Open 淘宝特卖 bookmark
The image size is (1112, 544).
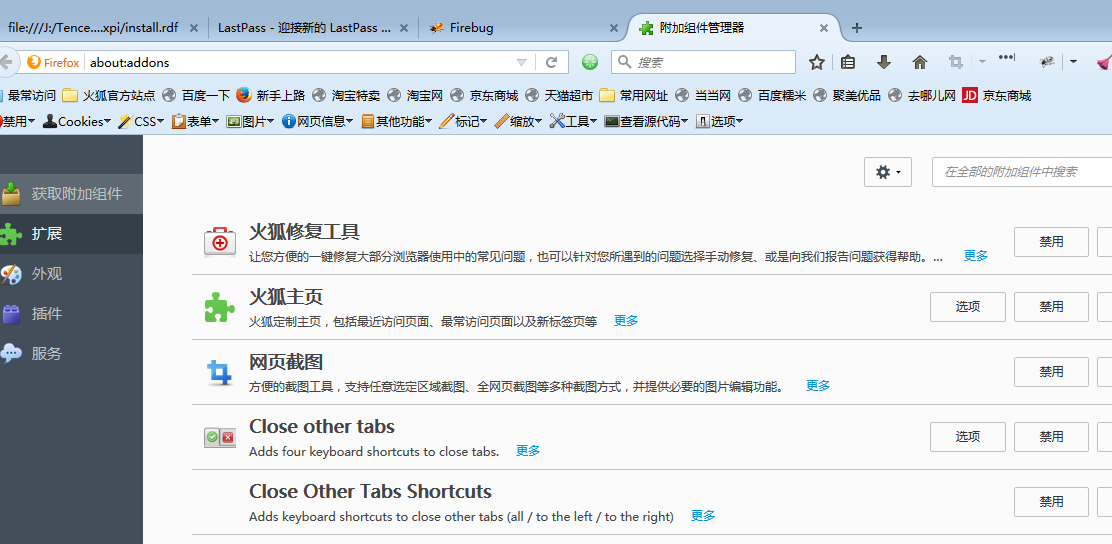pyautogui.click(x=346, y=95)
